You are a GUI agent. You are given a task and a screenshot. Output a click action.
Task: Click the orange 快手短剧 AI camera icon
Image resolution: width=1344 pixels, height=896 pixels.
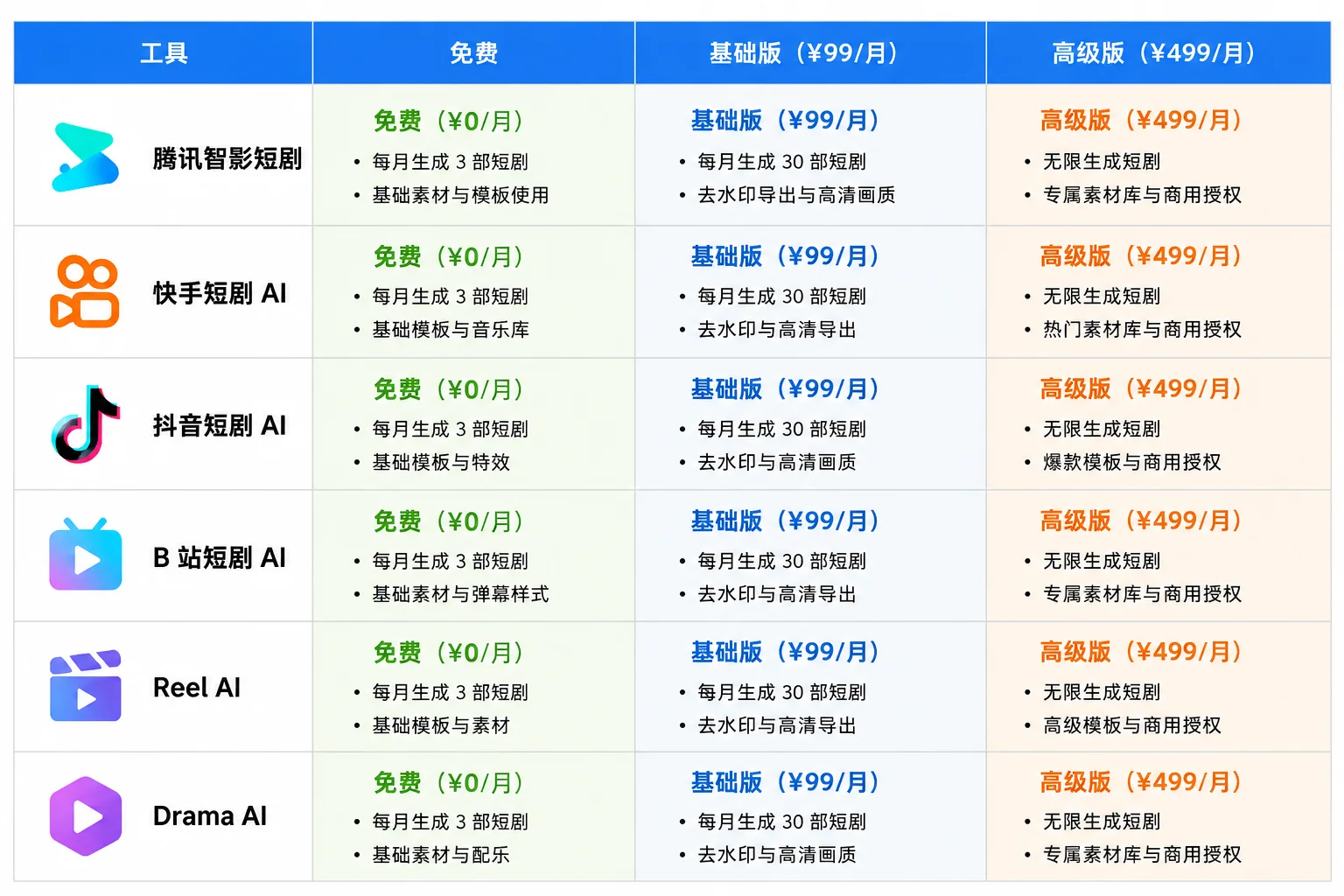85,292
